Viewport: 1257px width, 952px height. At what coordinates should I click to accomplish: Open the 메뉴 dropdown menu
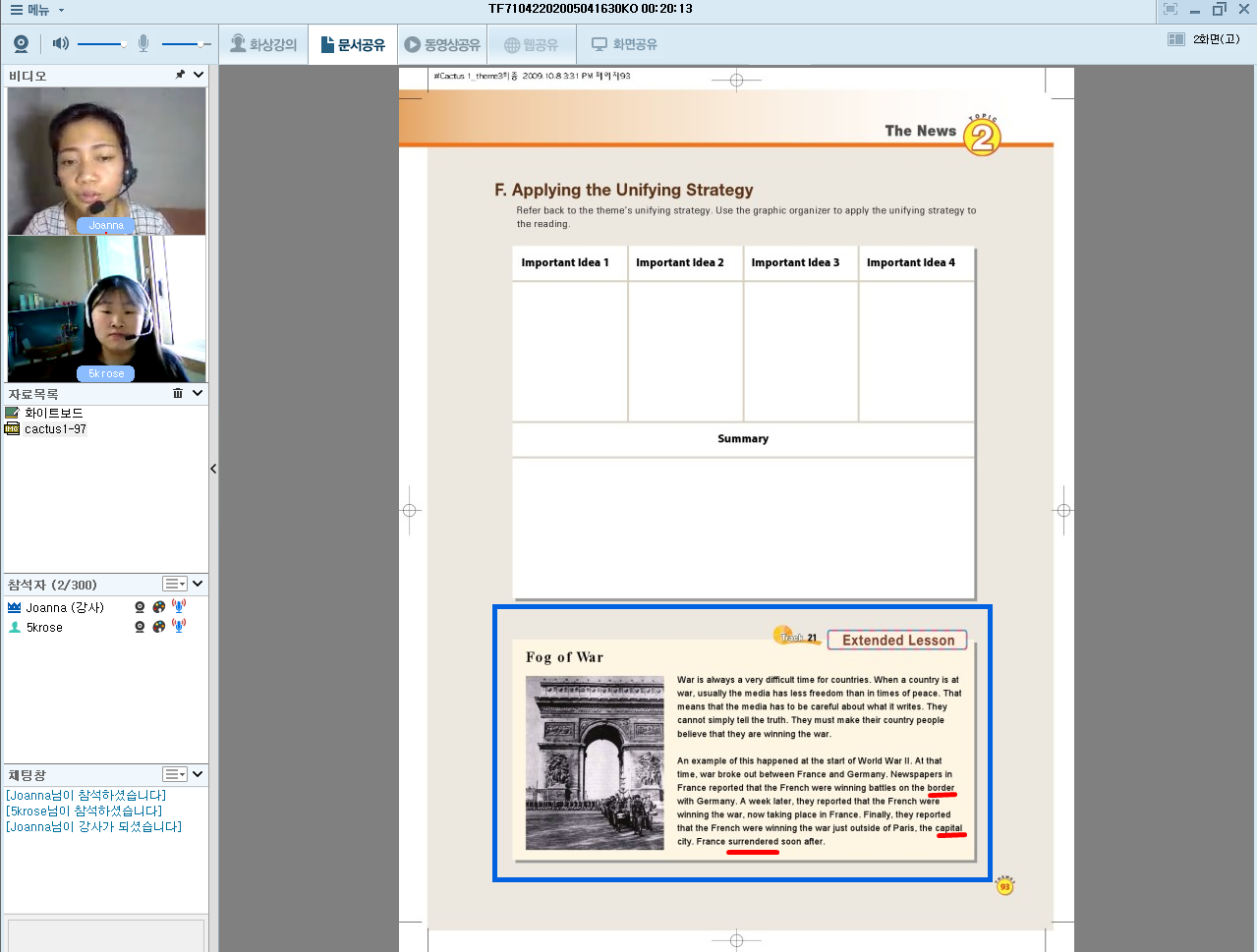click(x=37, y=10)
